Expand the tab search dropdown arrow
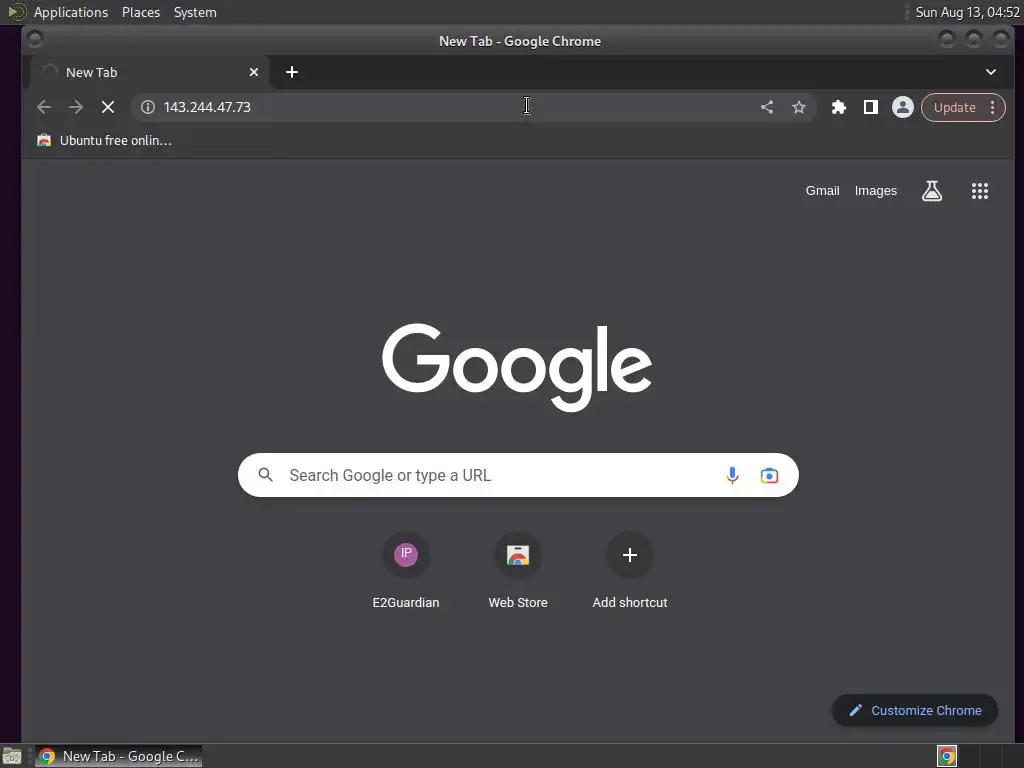1024x768 pixels. click(991, 72)
